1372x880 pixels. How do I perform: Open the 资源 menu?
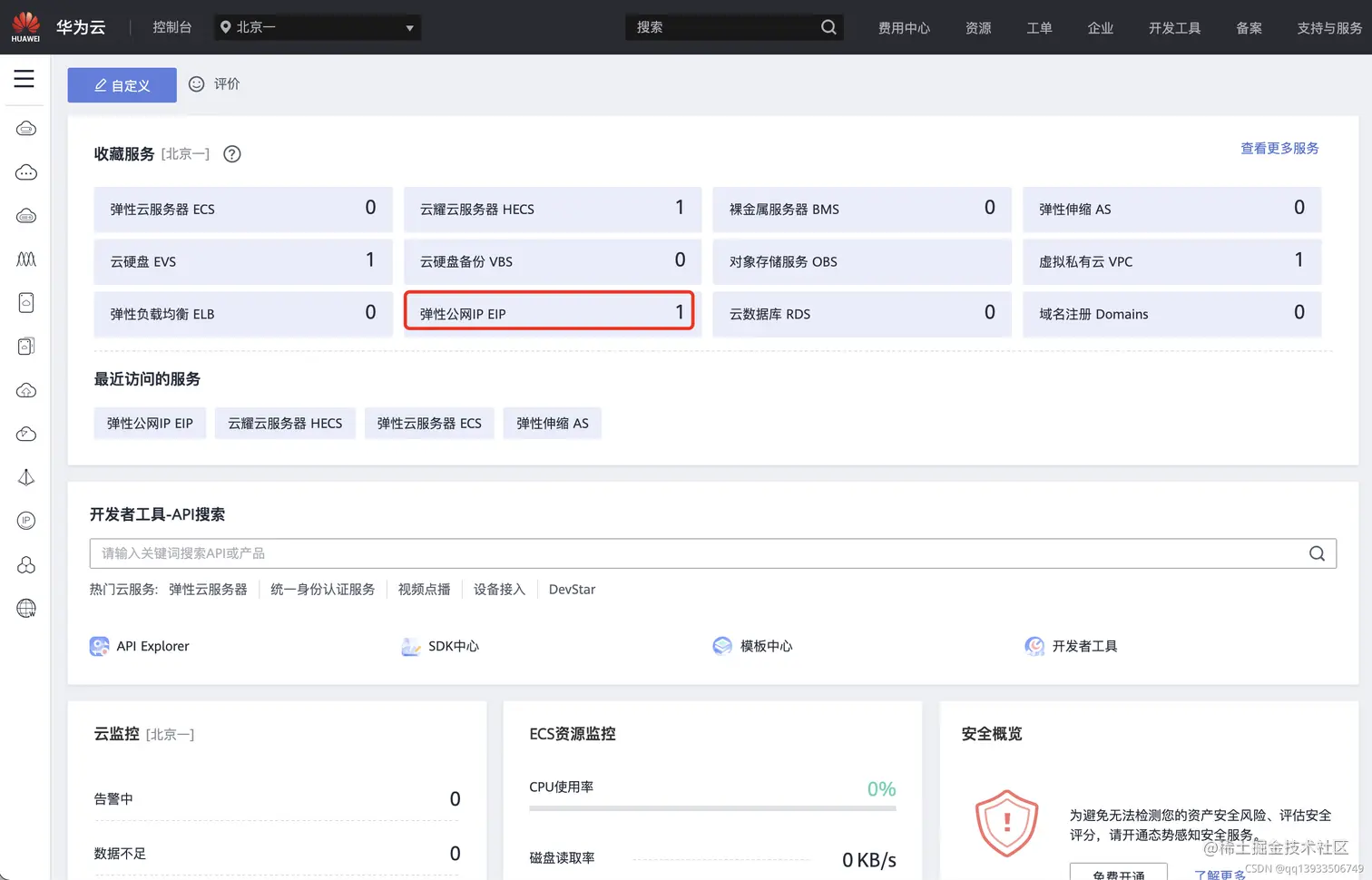pos(978,28)
